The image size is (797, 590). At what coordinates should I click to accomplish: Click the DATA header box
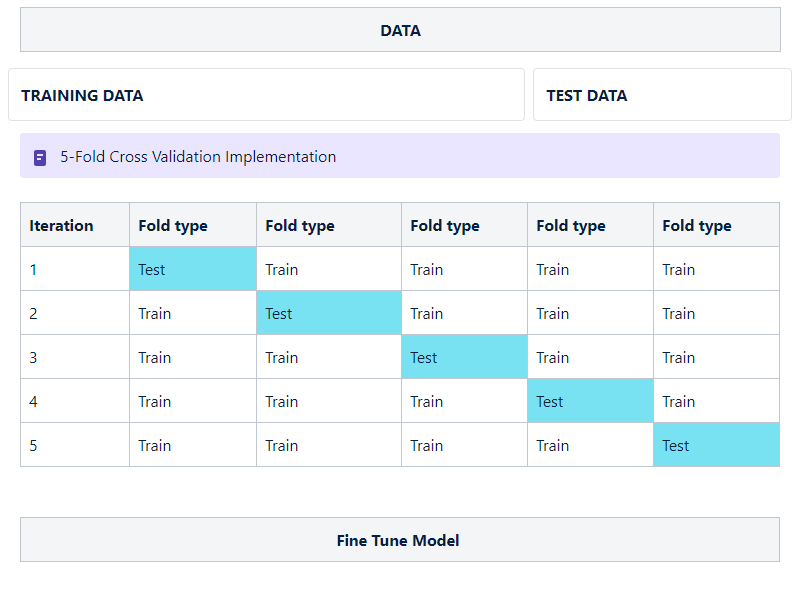click(400, 30)
